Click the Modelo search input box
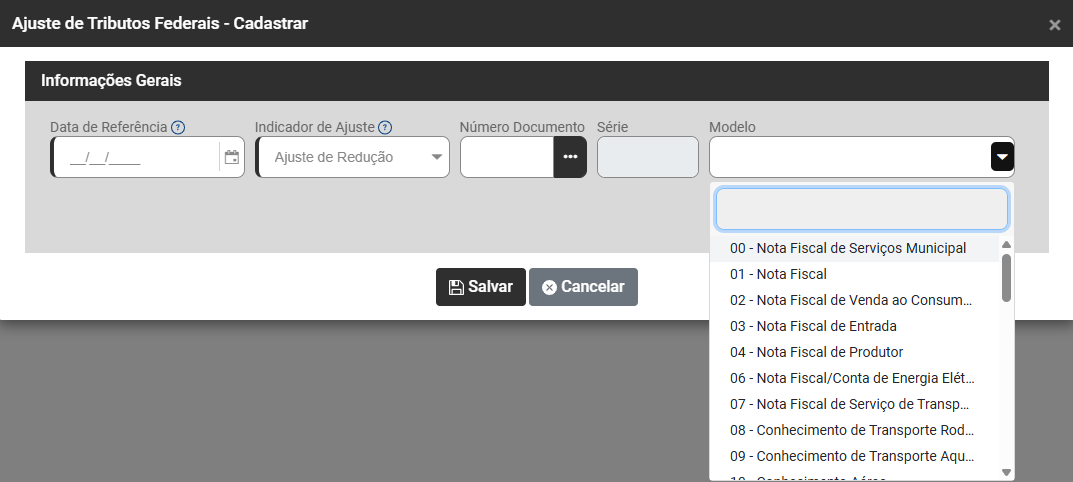The image size is (1073, 482). pyautogui.click(x=861, y=210)
